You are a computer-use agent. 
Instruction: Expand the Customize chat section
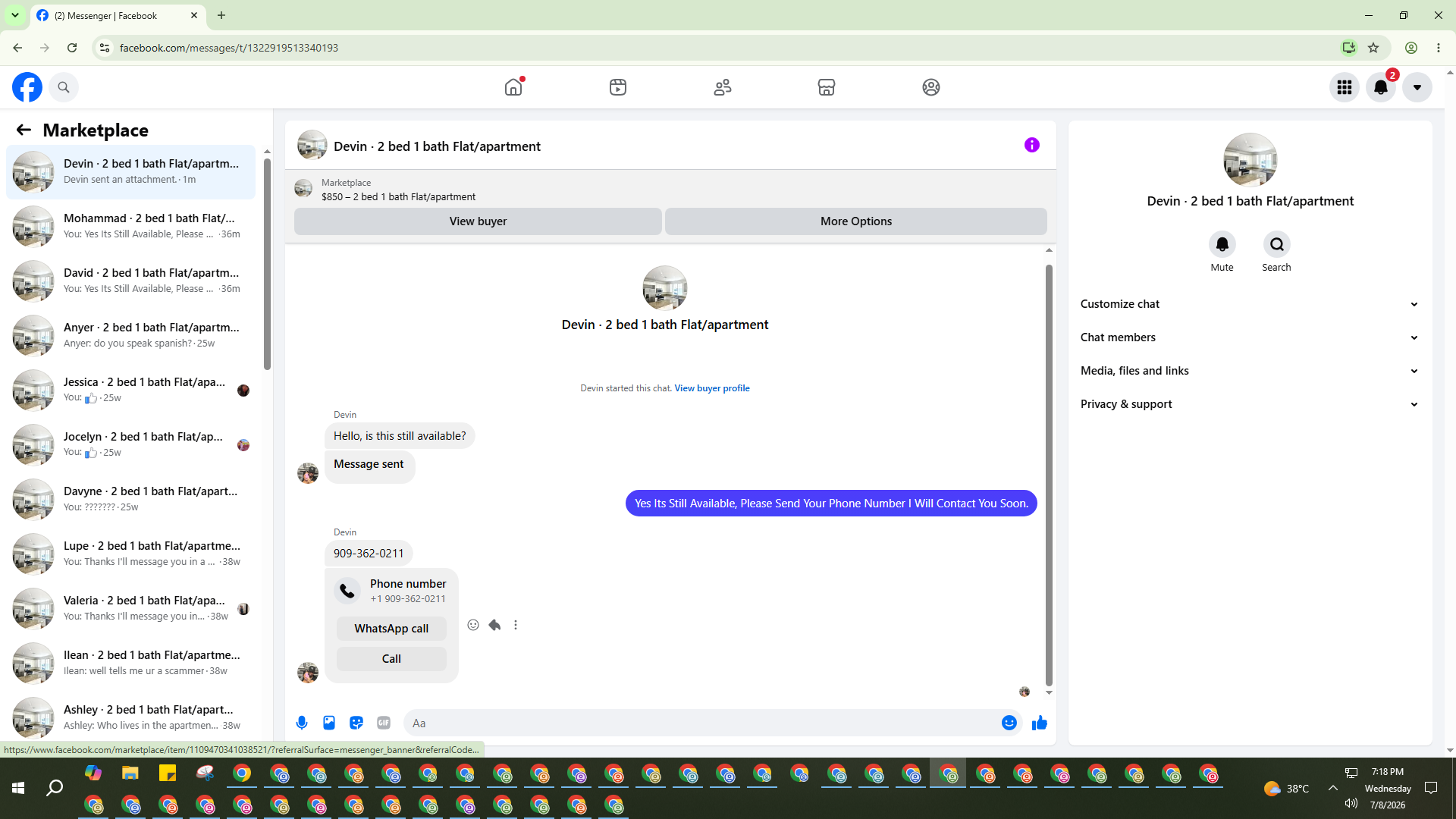click(x=1250, y=304)
